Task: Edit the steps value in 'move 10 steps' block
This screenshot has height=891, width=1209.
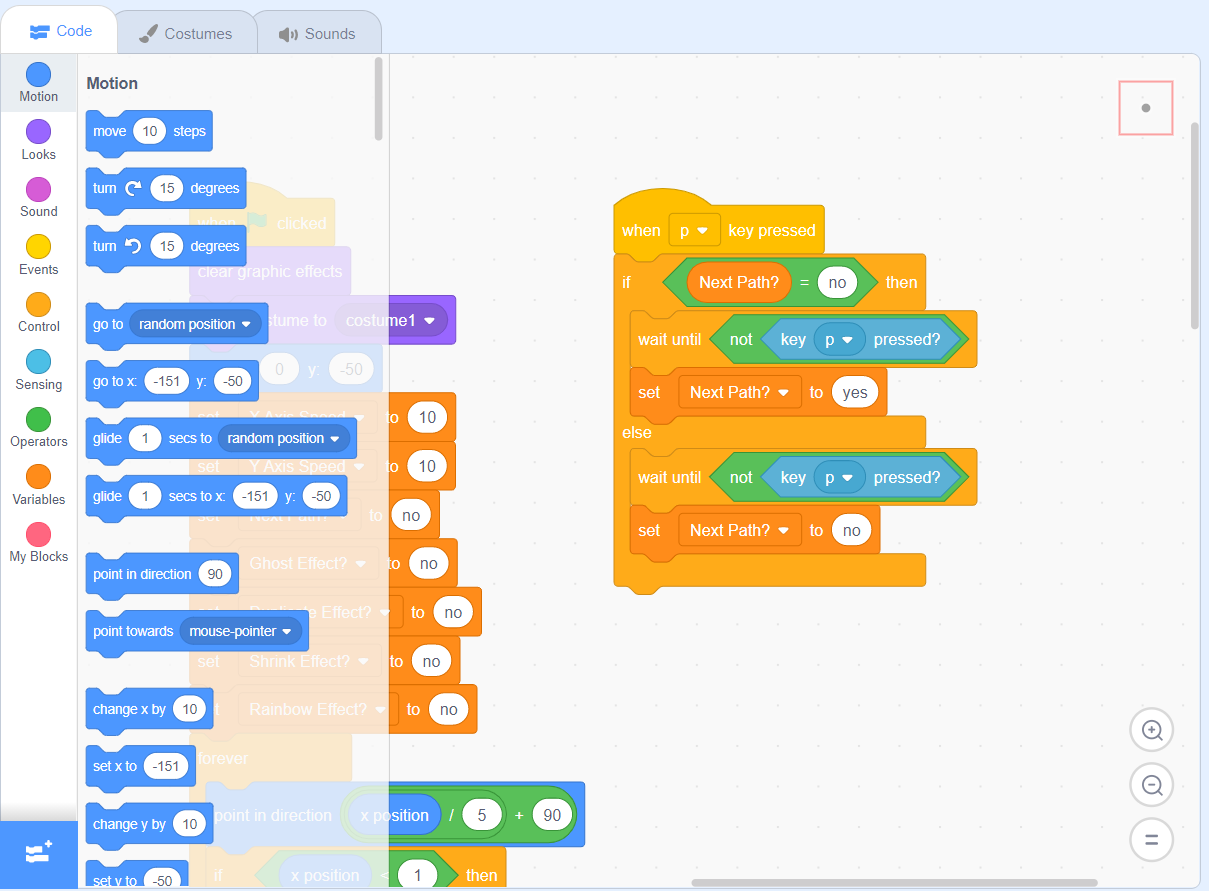Action: pos(149,131)
